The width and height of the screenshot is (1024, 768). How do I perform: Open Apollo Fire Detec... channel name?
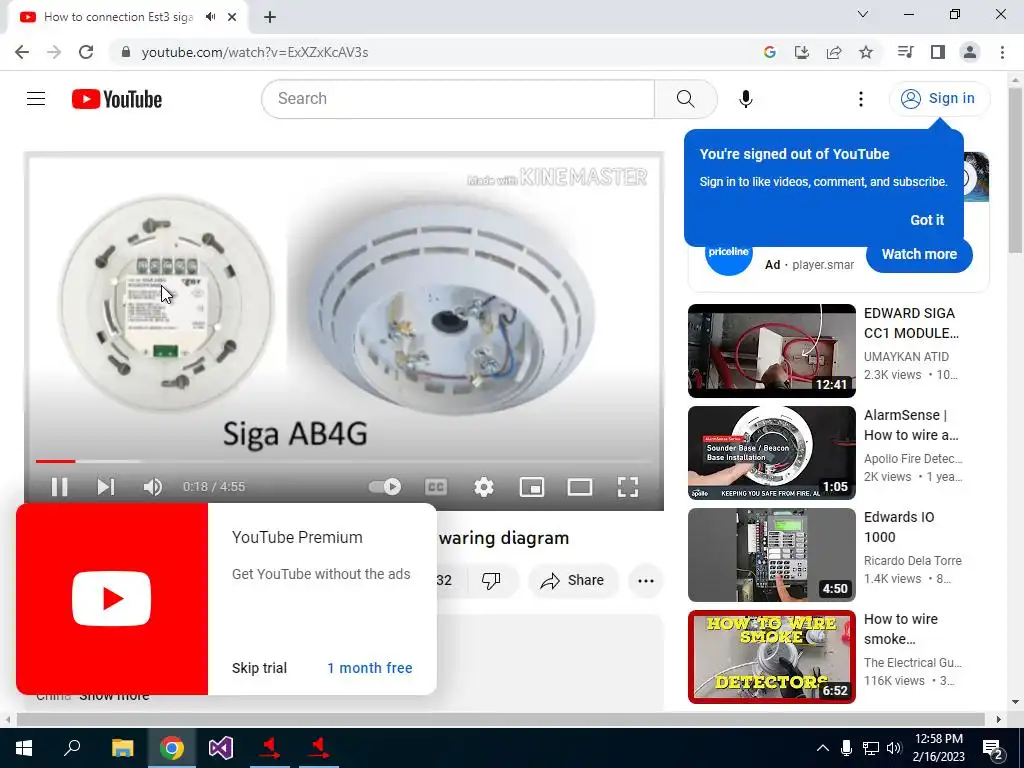[x=913, y=458]
